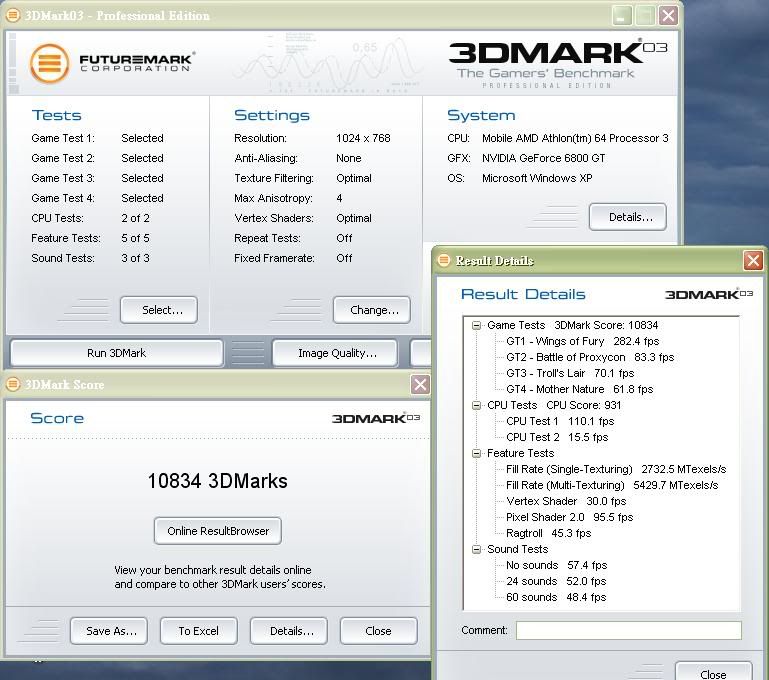Close the Result Details window with X
The width and height of the screenshot is (769, 680).
753,260
